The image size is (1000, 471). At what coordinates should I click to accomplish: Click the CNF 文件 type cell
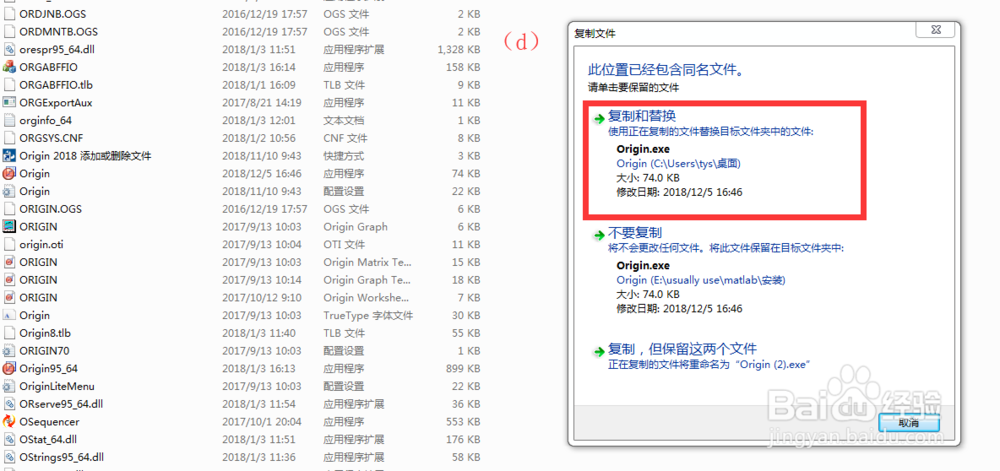[x=345, y=138]
